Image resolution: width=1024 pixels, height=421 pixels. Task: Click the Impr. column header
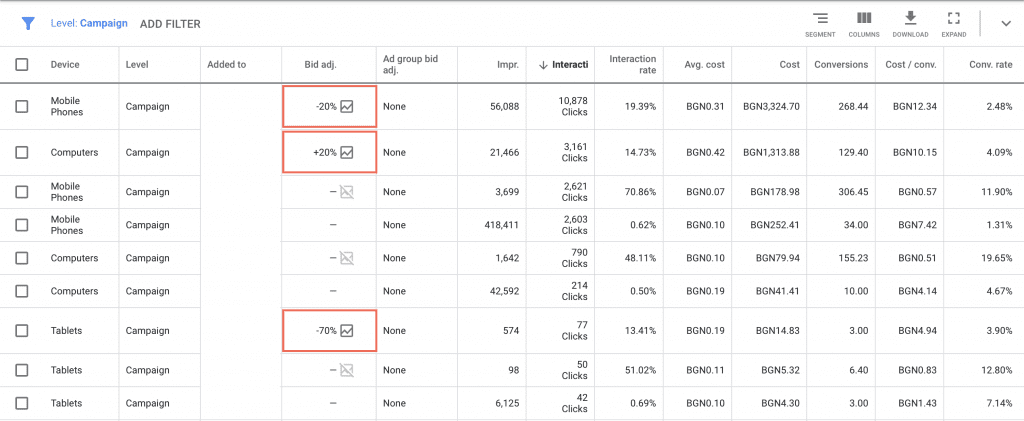point(508,65)
